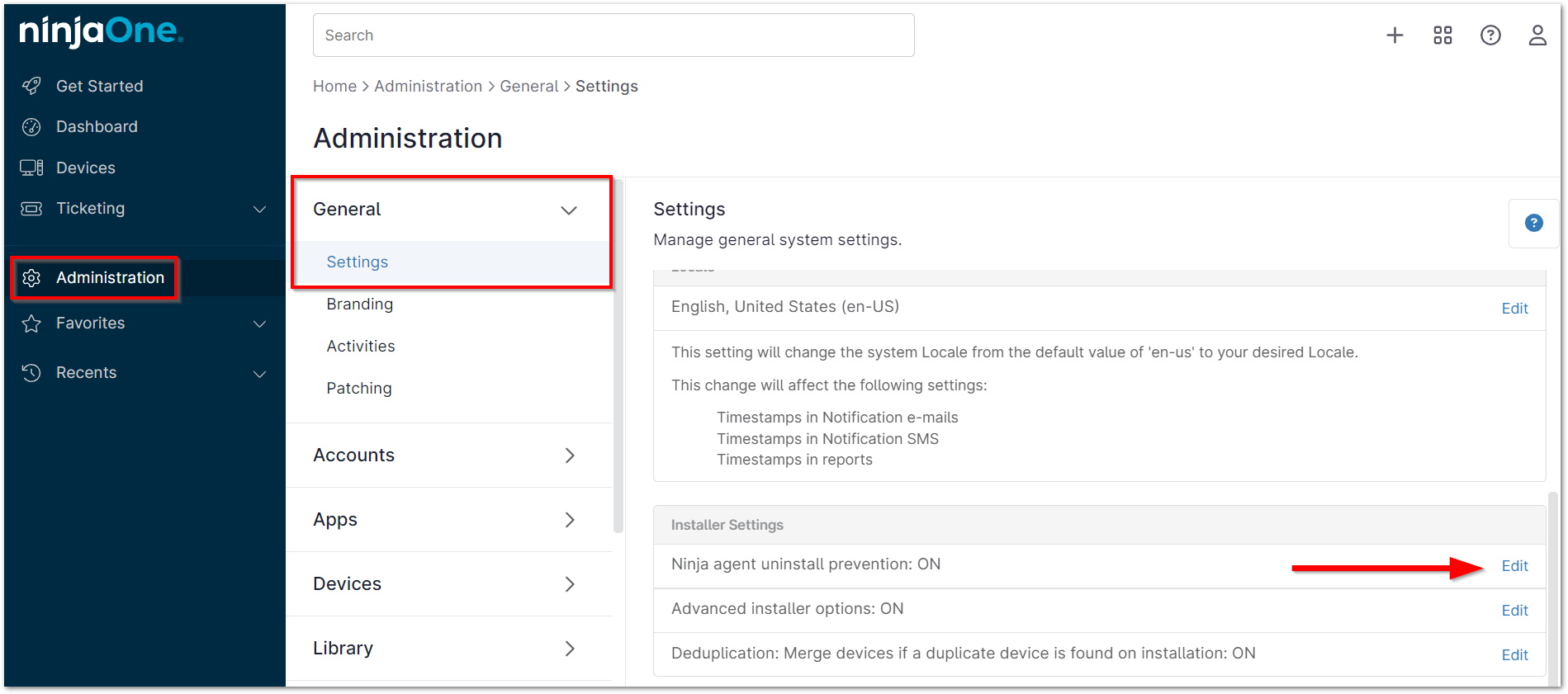Screen dimensions: 1568x694
Task: Click the NinjaOne logo
Action: click(x=101, y=31)
